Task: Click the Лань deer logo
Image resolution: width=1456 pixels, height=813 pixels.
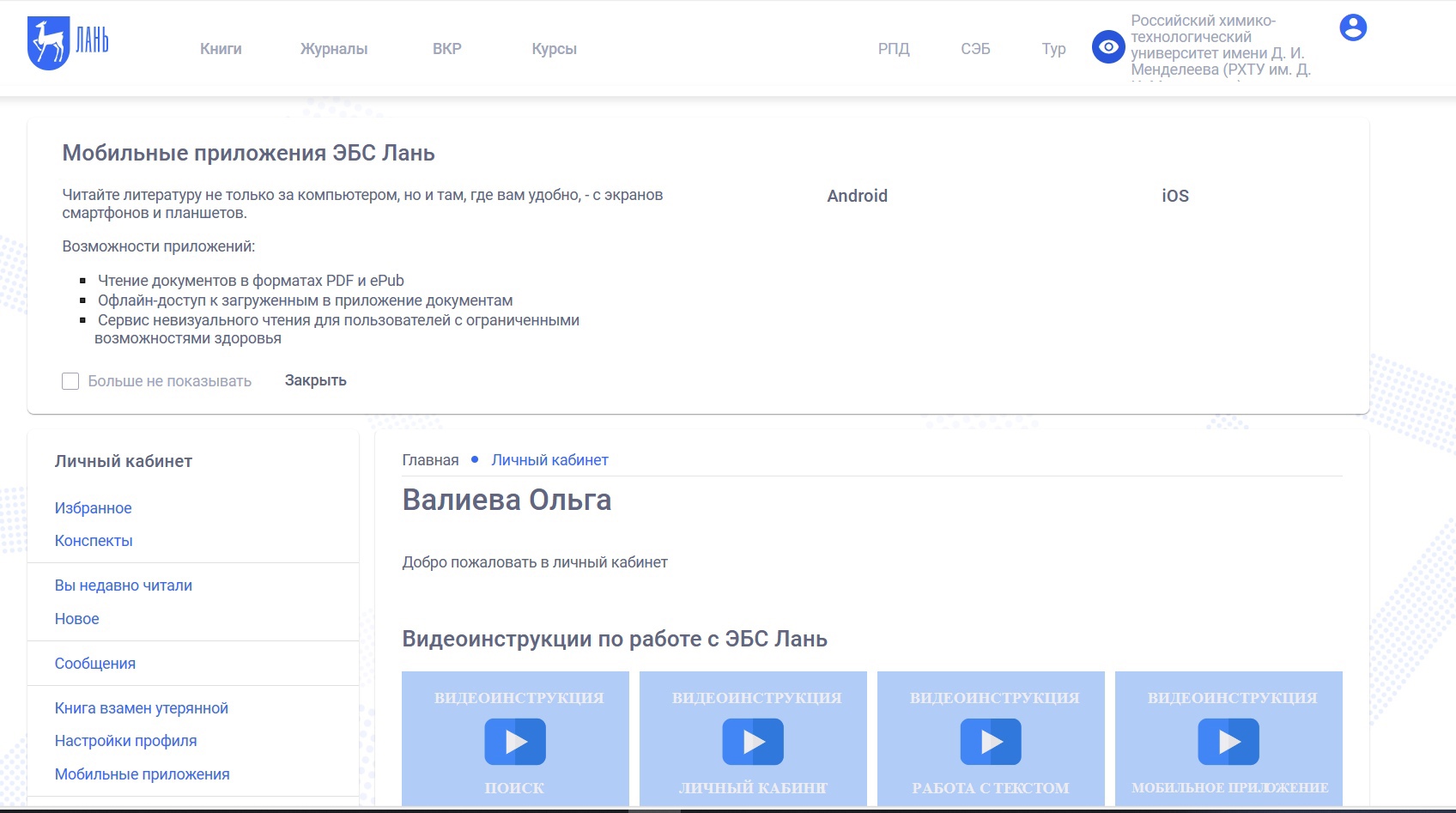Action: click(x=68, y=43)
